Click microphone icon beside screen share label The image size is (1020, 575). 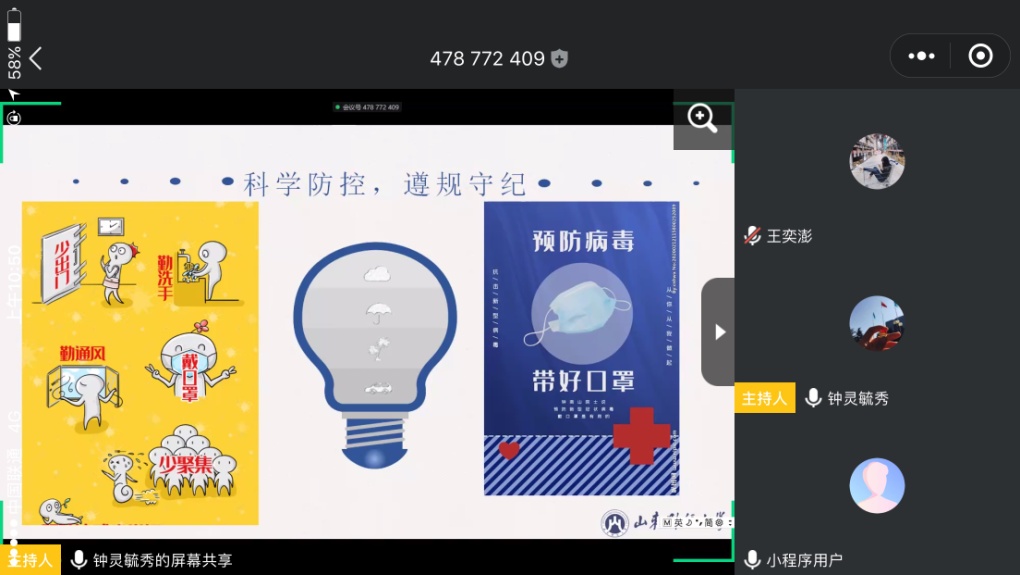[x=78, y=560]
